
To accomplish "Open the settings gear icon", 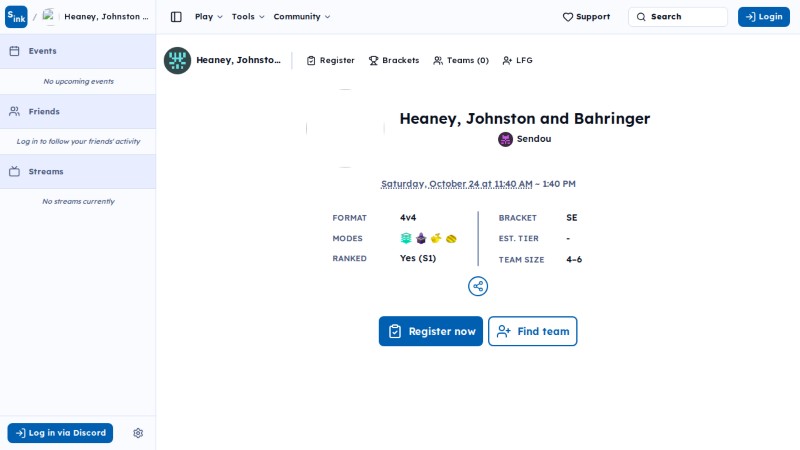I will click(x=138, y=433).
